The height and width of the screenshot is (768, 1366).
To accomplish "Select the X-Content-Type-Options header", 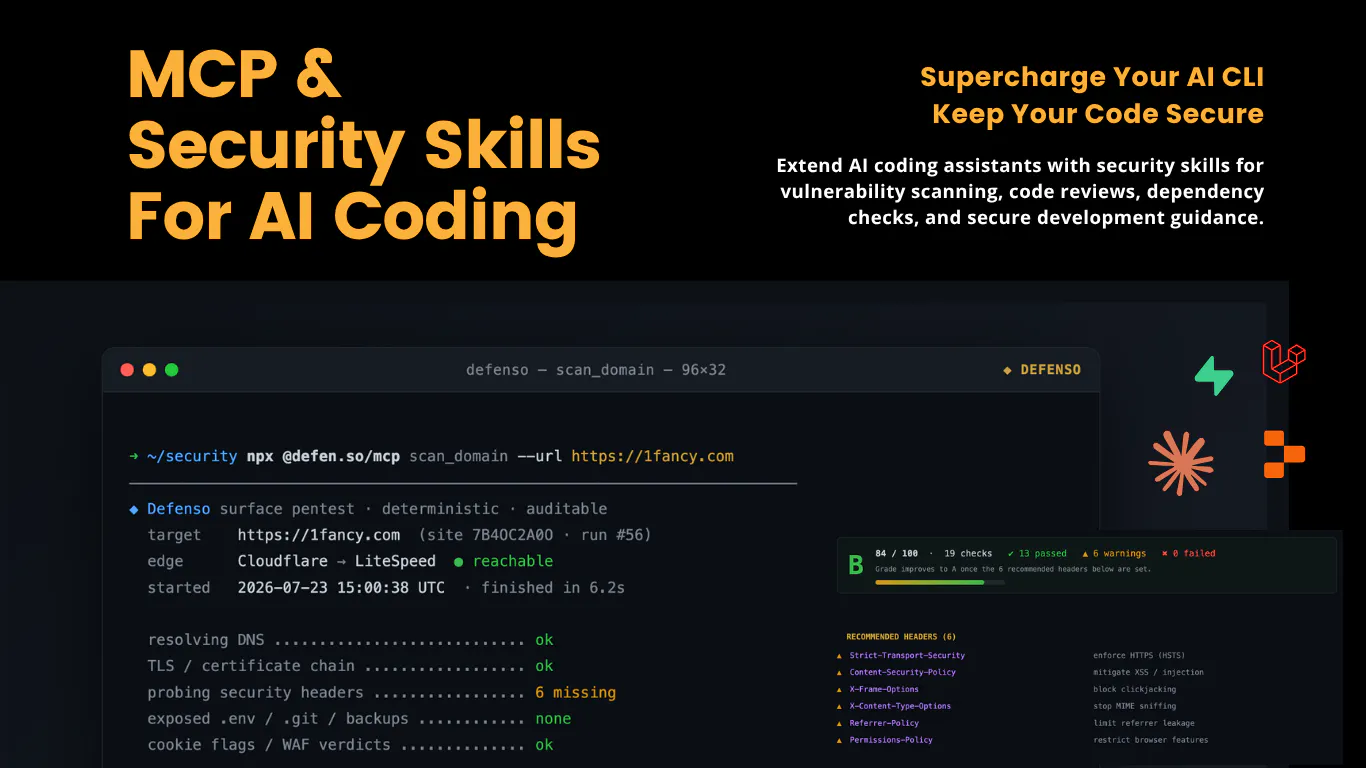I will [900, 707].
